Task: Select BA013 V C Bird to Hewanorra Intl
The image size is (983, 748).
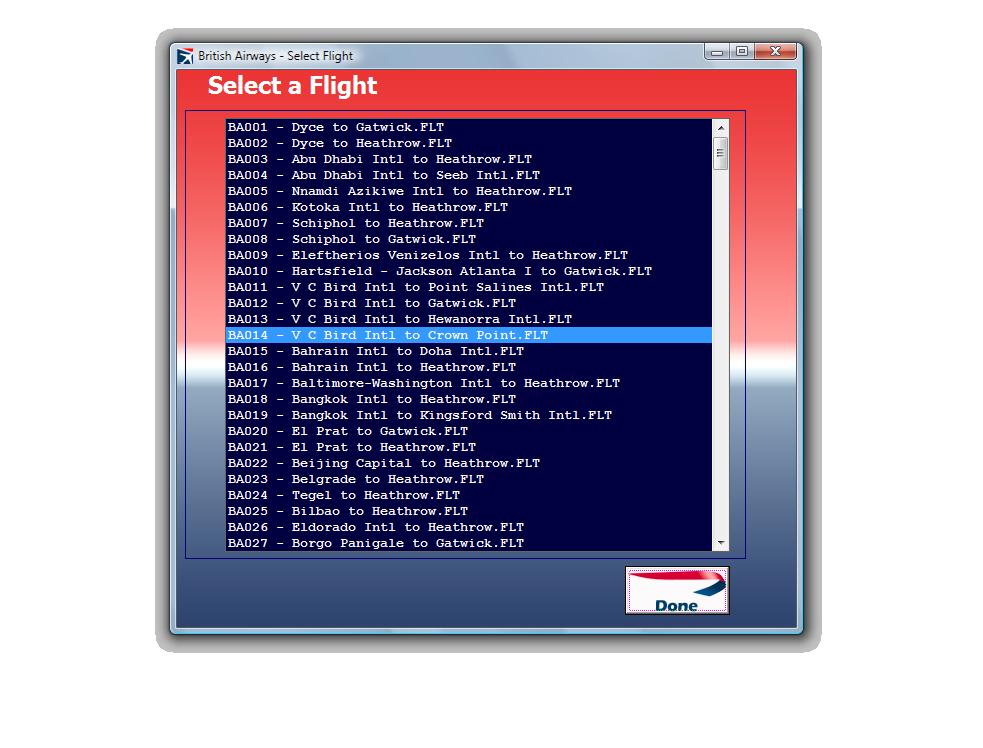Action: (469, 319)
